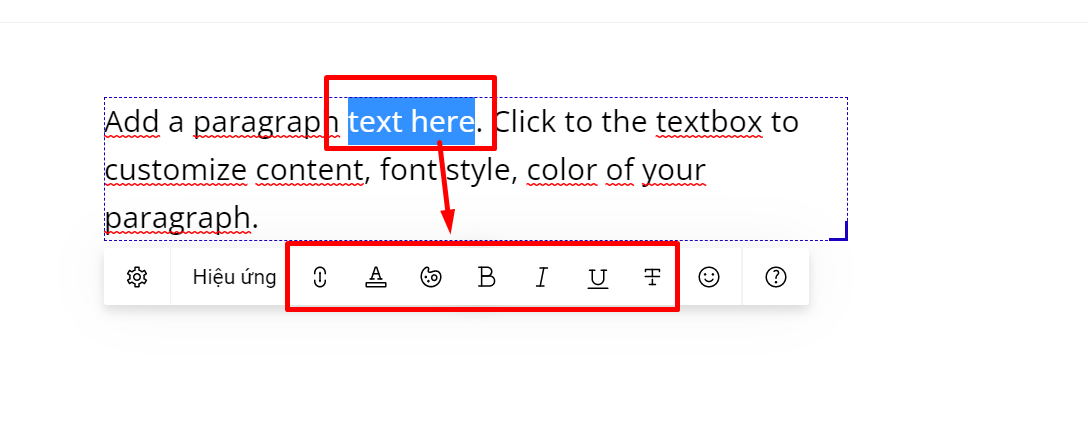Viewport: 1088px width, 429px height.
Task: Toggle bold formatting
Action: pyautogui.click(x=487, y=277)
